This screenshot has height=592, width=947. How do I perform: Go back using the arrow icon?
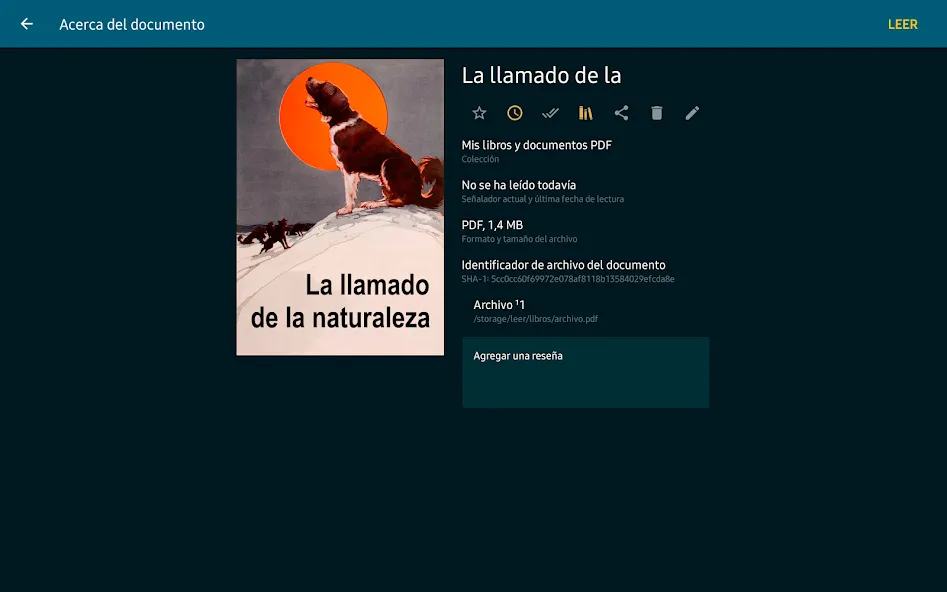pyautogui.click(x=27, y=24)
